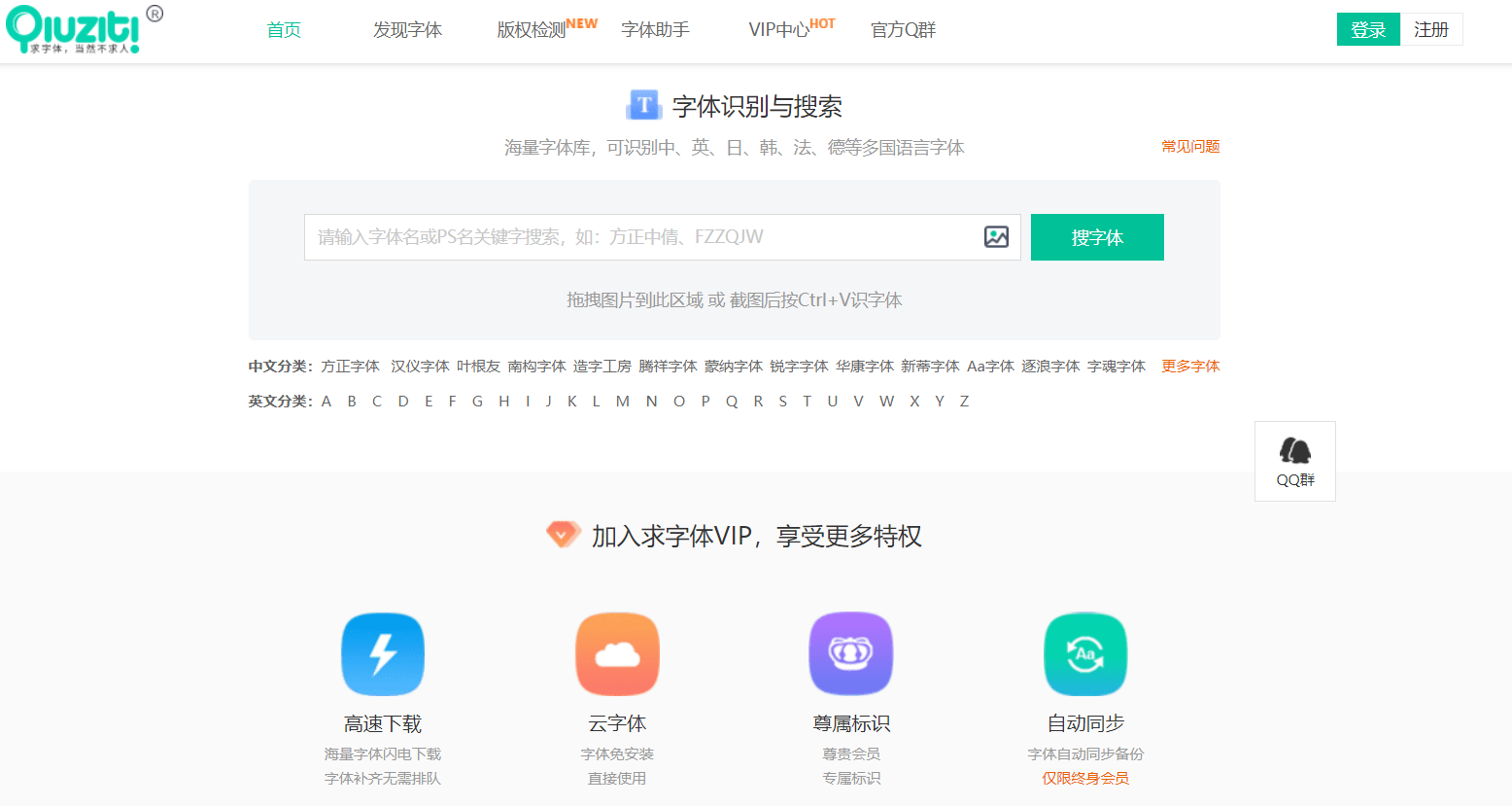Open the 常见问题 FAQ link
The width and height of the screenshot is (1512, 806).
pos(1190,147)
